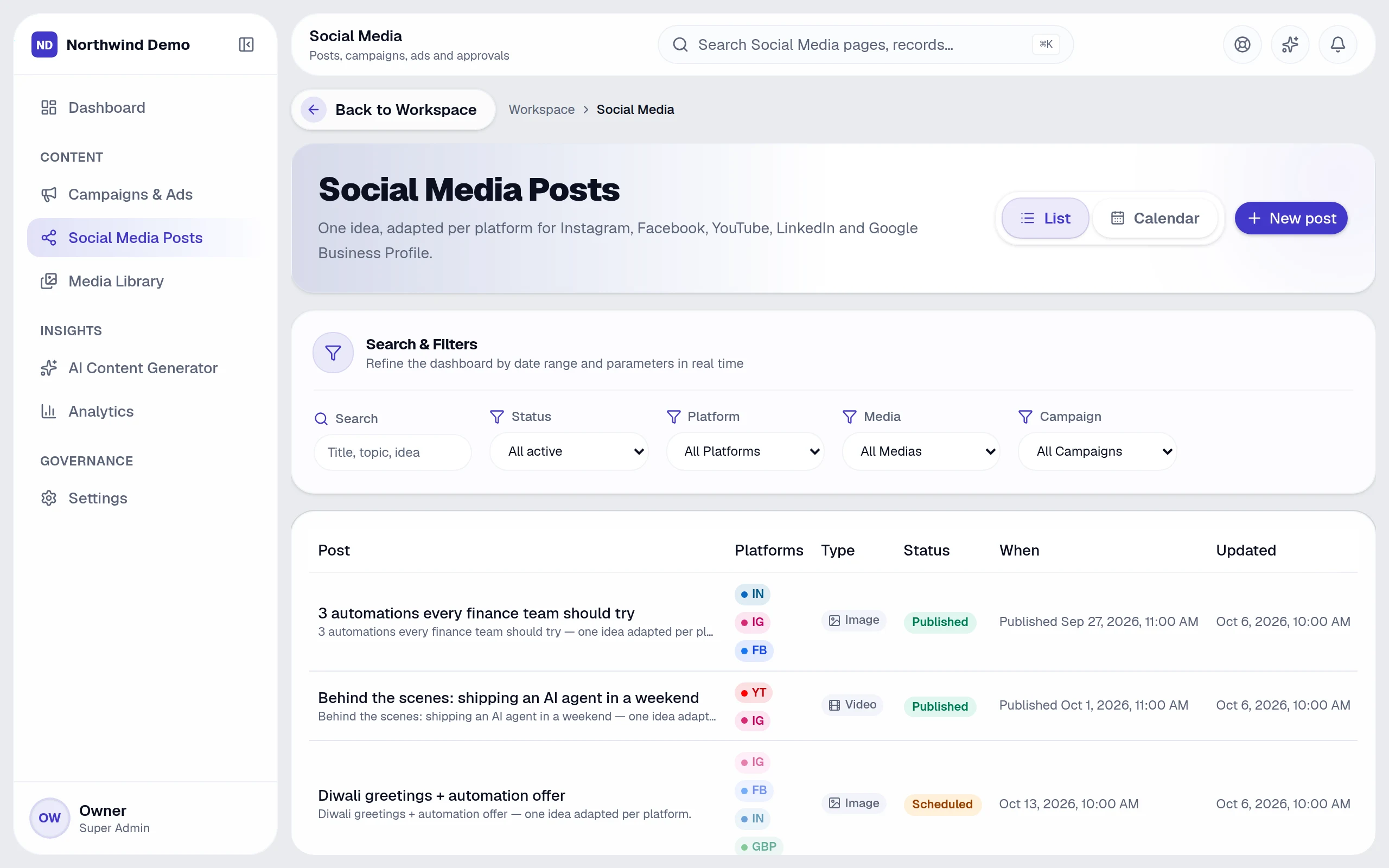Screen dimensions: 1389x868
Task: Create a New post
Action: (x=1291, y=218)
